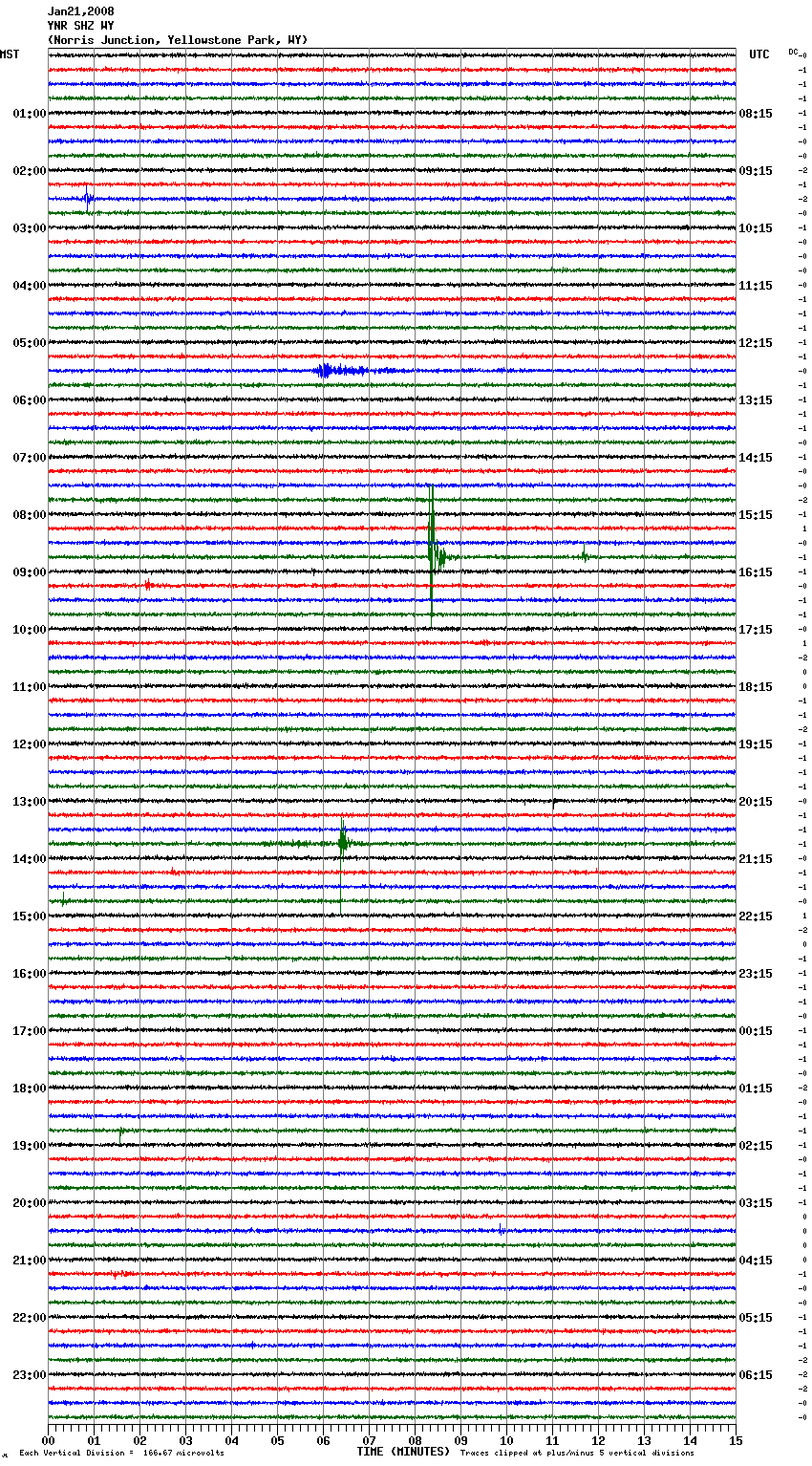Click minute 15 on the bottom axis
812x1466 pixels.
point(737,1440)
